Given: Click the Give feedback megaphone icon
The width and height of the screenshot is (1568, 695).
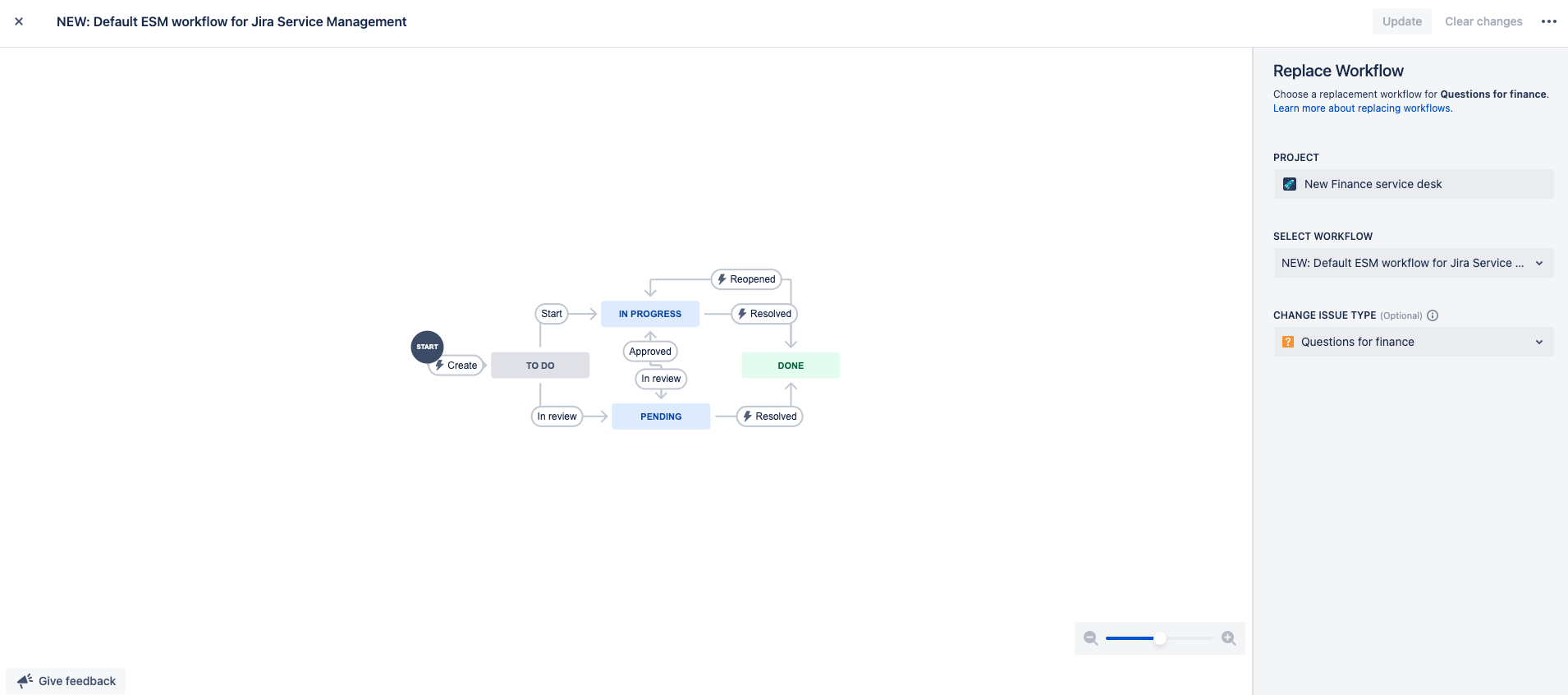Looking at the screenshot, I should click(x=25, y=680).
